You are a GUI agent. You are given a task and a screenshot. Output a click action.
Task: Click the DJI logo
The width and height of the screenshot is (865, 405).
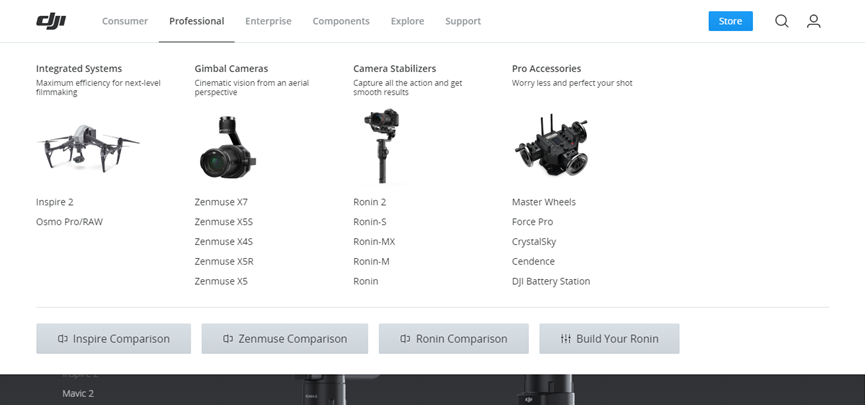pos(50,21)
